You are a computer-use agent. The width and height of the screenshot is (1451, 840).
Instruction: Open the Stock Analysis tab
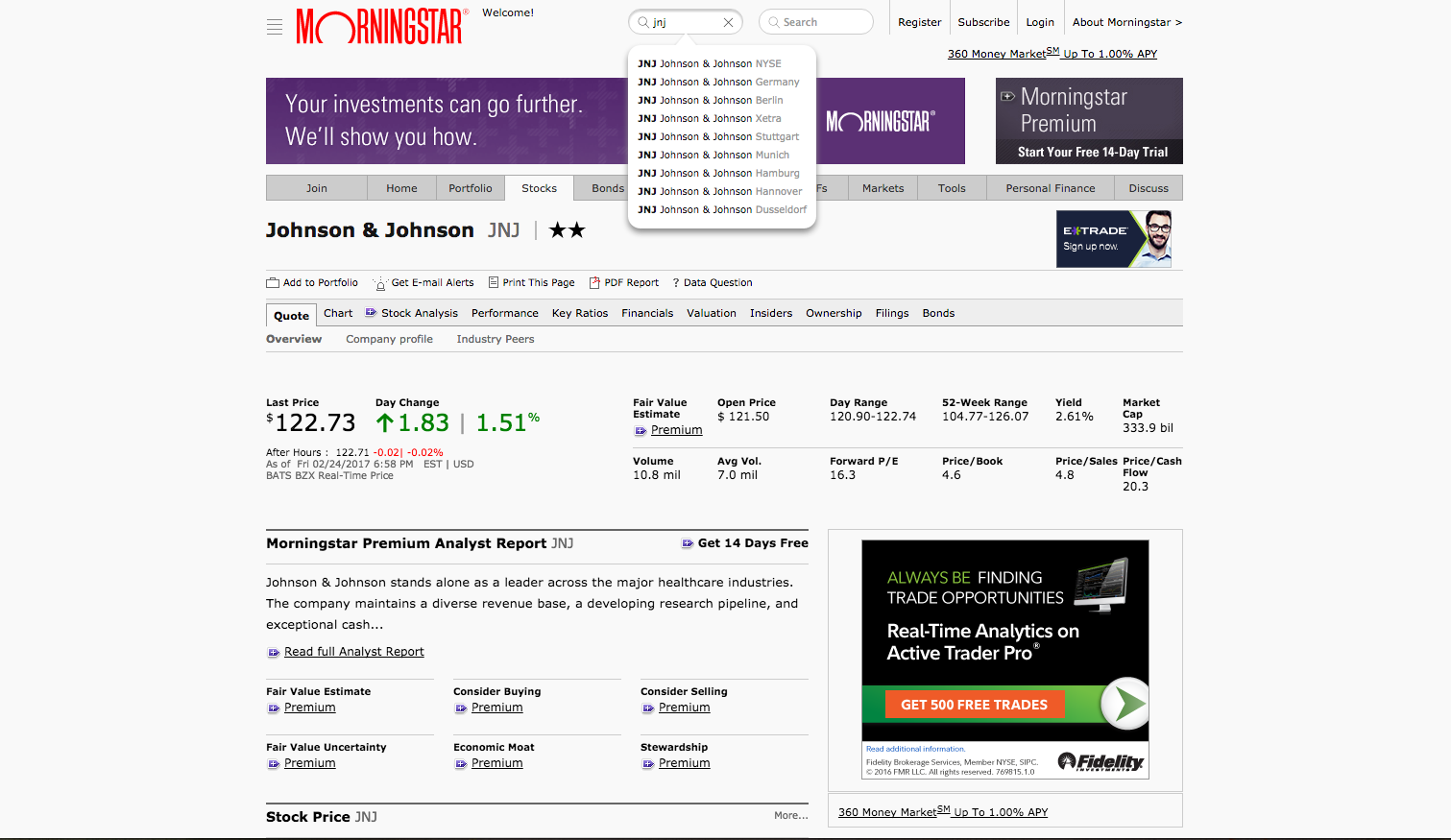[420, 313]
